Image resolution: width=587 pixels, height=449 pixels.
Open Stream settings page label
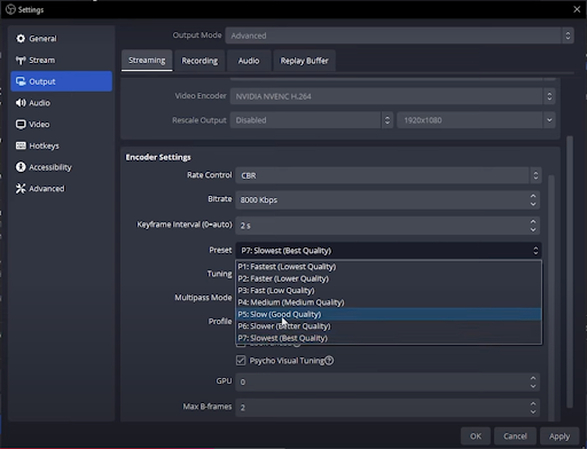42,60
